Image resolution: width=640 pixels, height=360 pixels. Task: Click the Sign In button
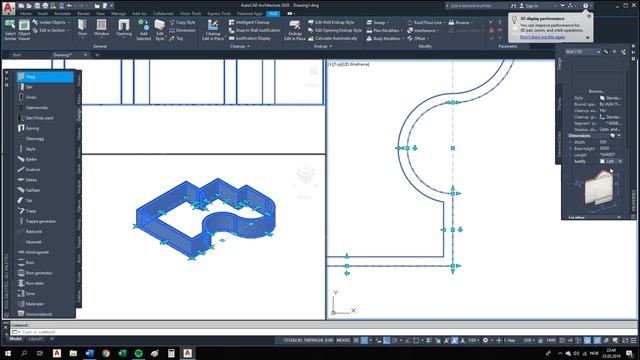coord(529,6)
